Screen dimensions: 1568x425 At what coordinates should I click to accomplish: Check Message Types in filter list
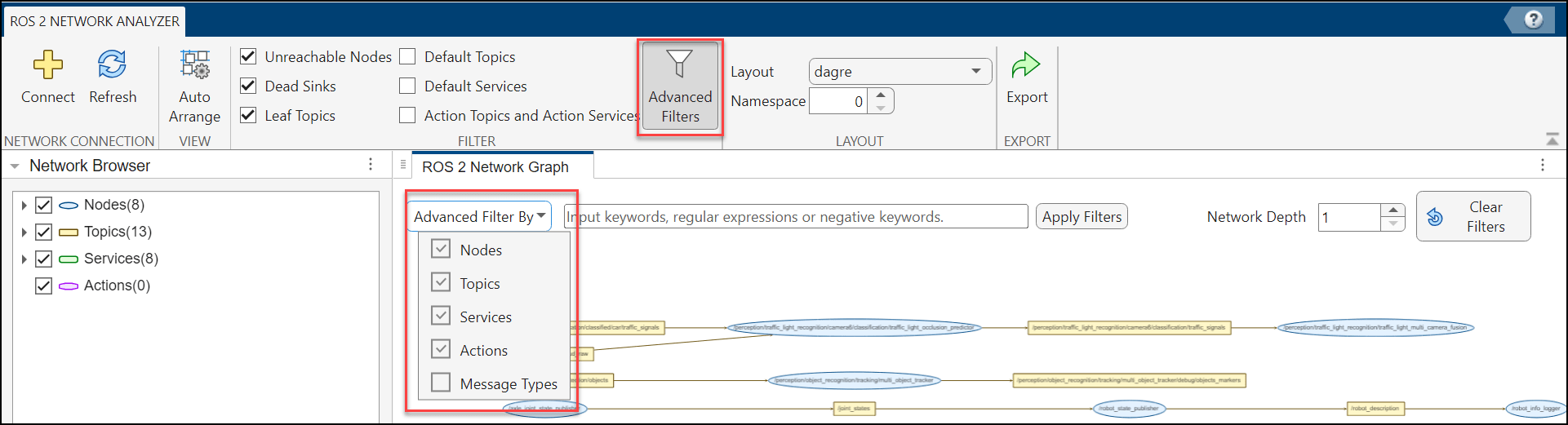(441, 383)
